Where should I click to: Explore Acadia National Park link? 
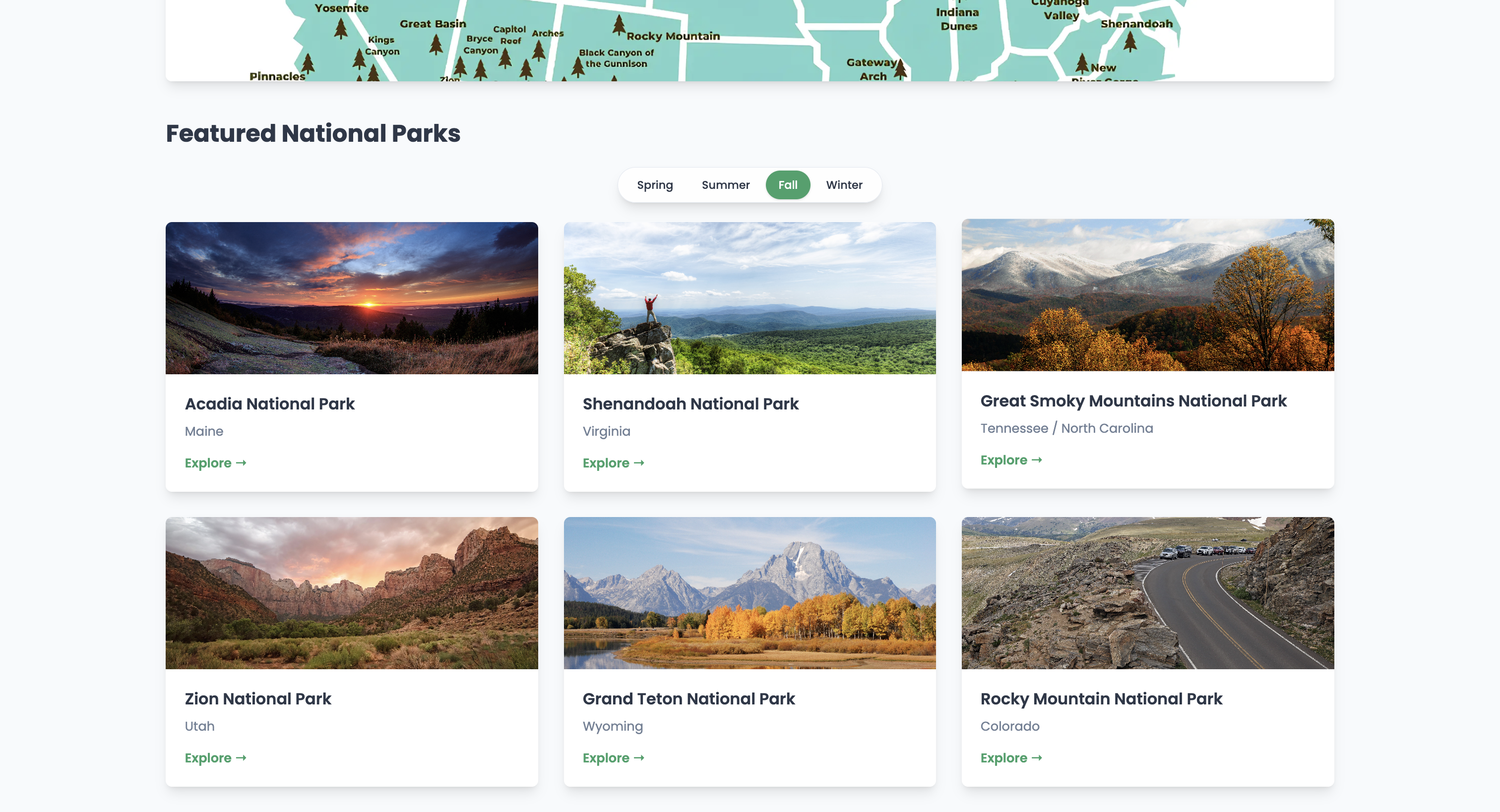[x=215, y=463]
